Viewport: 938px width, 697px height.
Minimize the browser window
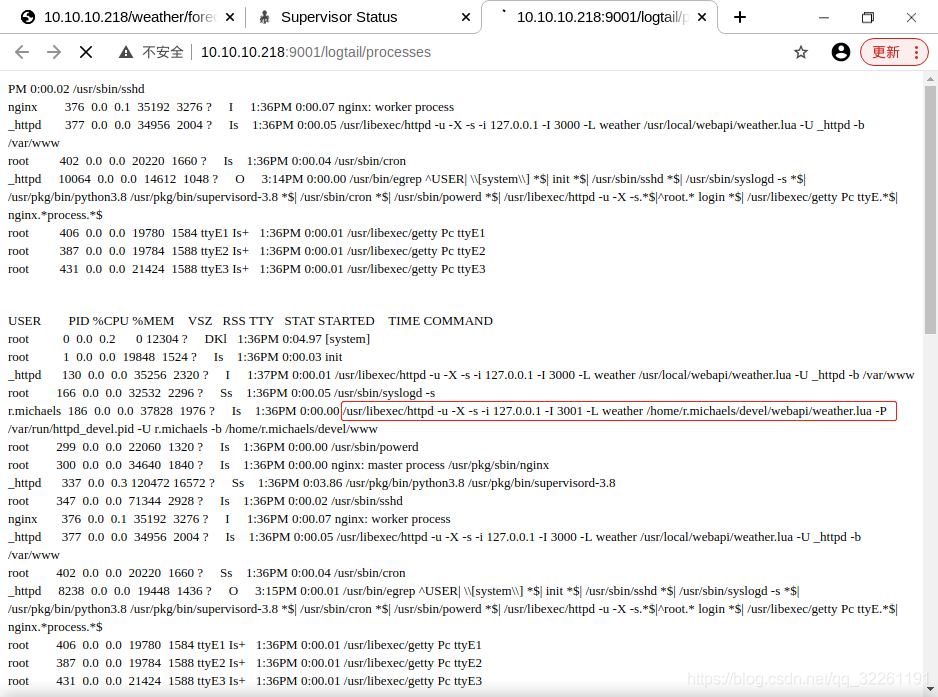[x=824, y=17]
